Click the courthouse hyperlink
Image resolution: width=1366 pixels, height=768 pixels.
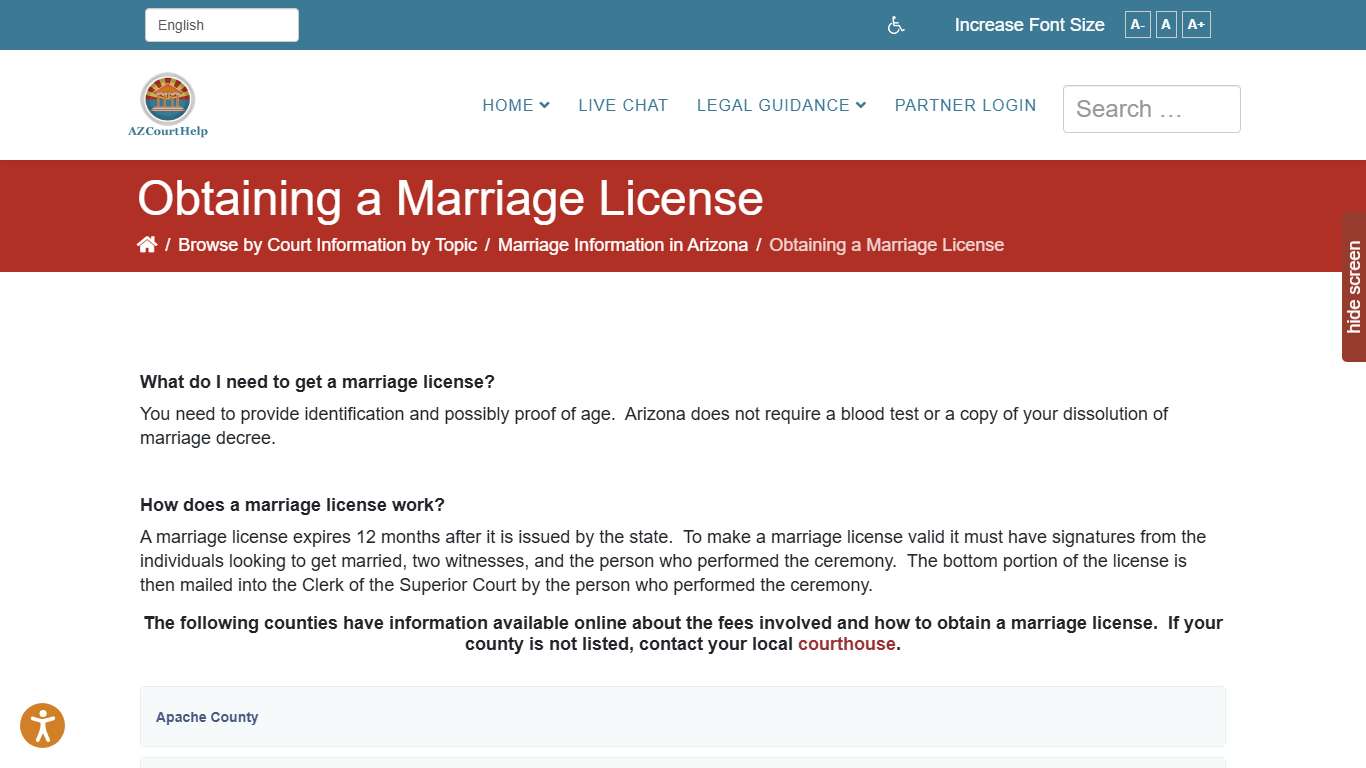(x=846, y=644)
